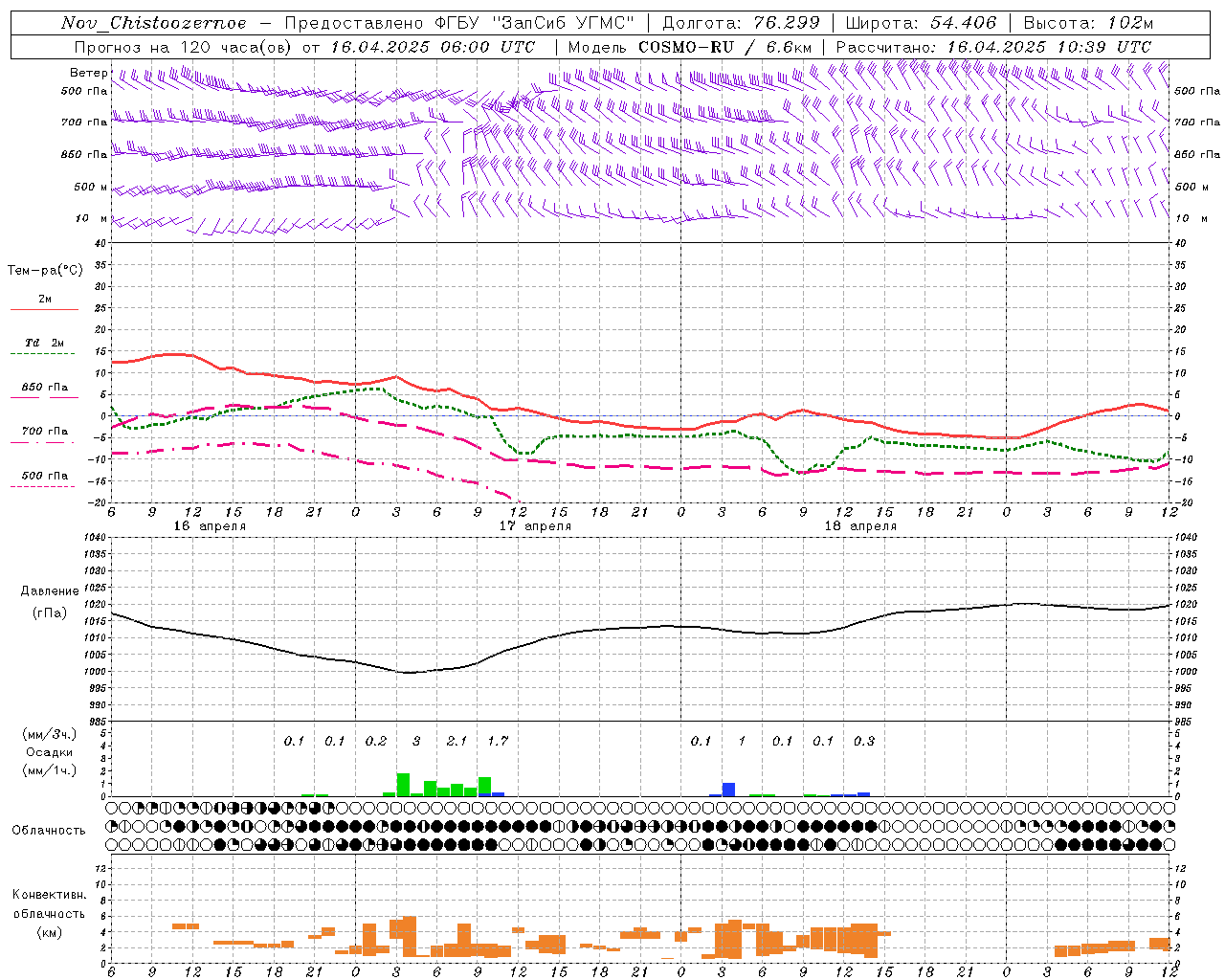Click the '16 апреля' date label
Screen dimensions: 1225x980
click(210, 526)
